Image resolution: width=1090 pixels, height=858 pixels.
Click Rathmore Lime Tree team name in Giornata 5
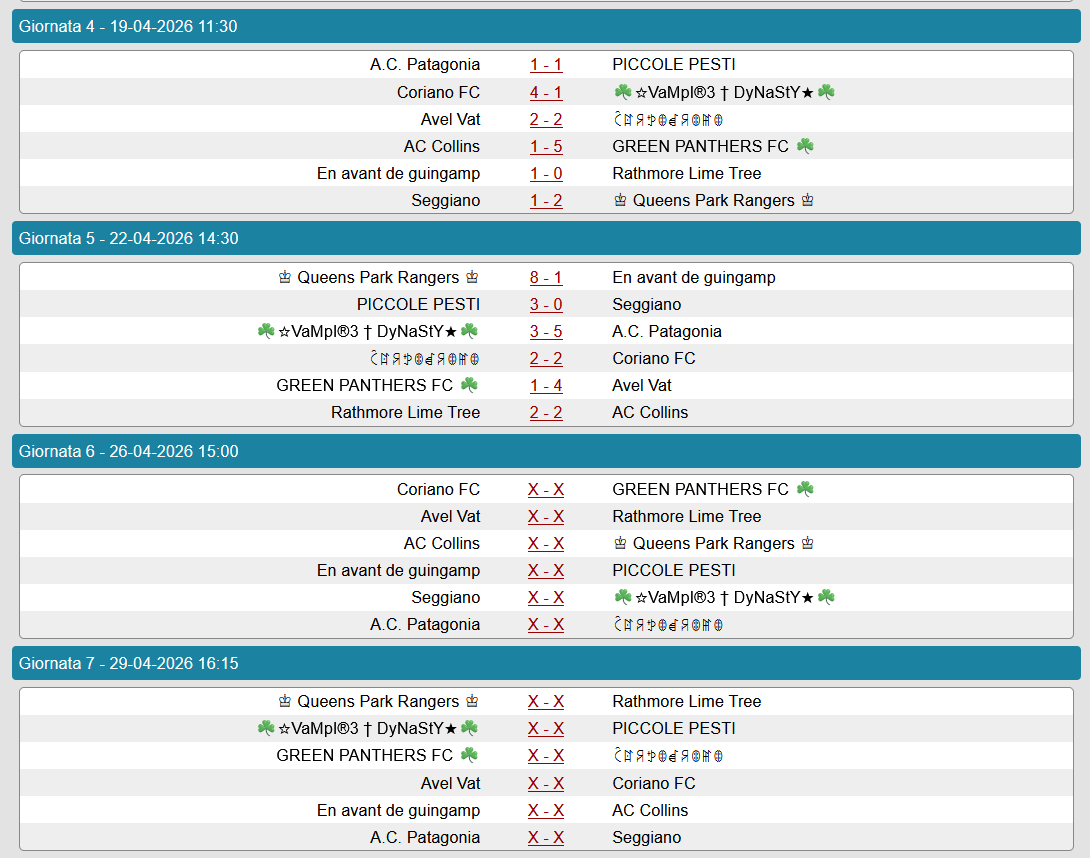[x=405, y=412]
